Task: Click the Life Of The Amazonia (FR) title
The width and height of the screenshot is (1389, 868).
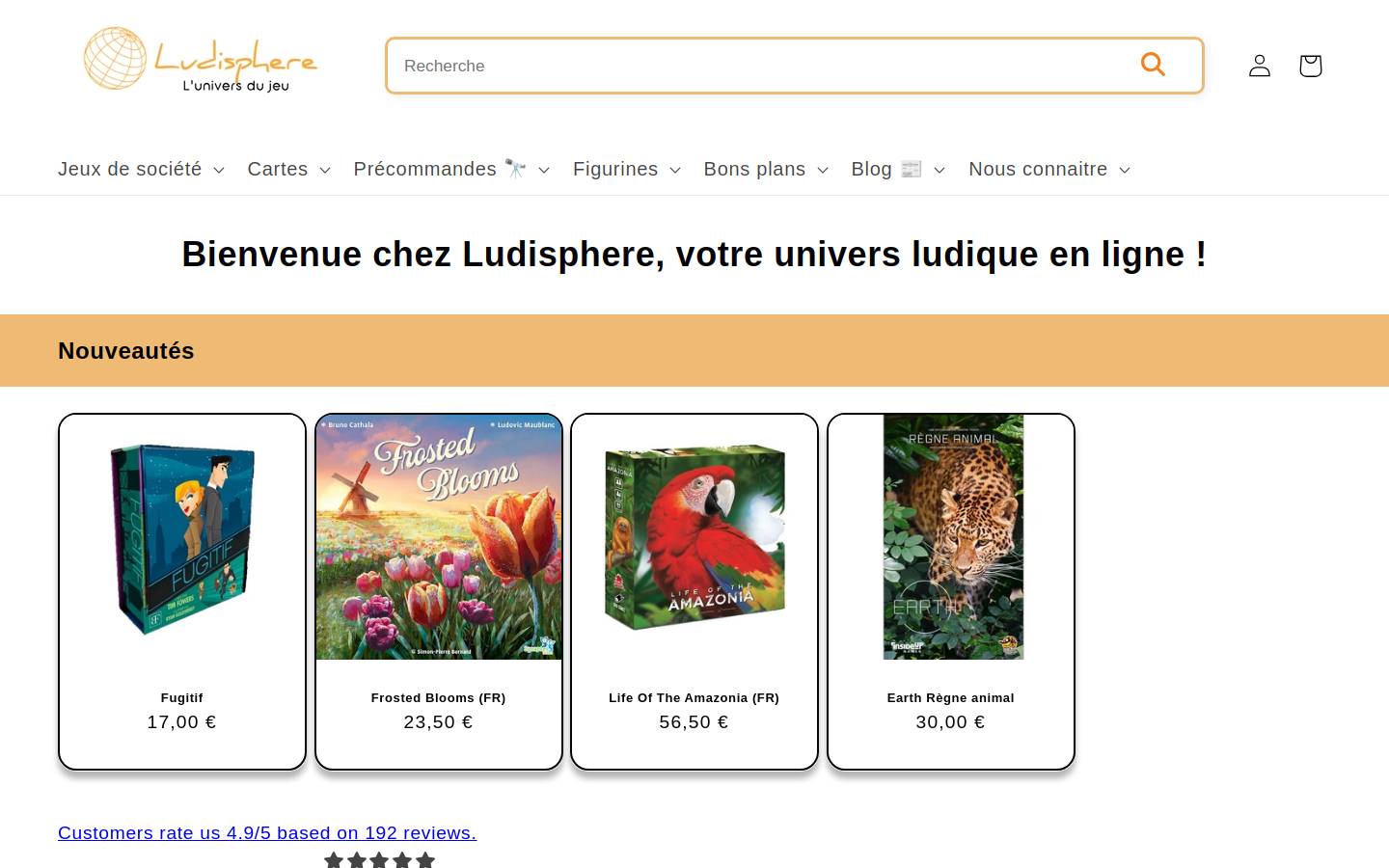Action: coord(694,697)
